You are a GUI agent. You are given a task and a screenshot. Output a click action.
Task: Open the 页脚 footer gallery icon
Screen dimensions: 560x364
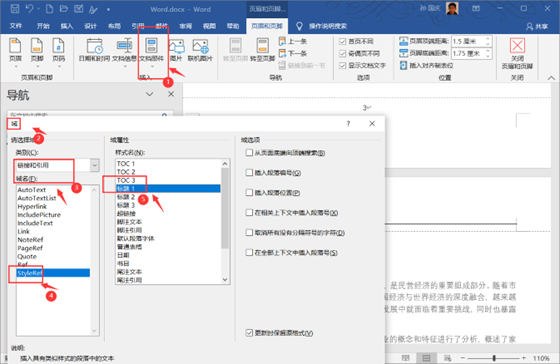point(37,46)
